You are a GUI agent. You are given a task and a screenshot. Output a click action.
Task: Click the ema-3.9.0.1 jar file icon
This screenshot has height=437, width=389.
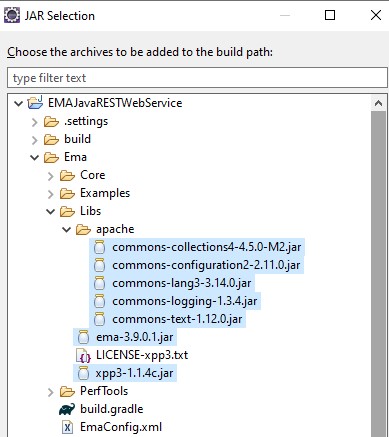pos(83,337)
